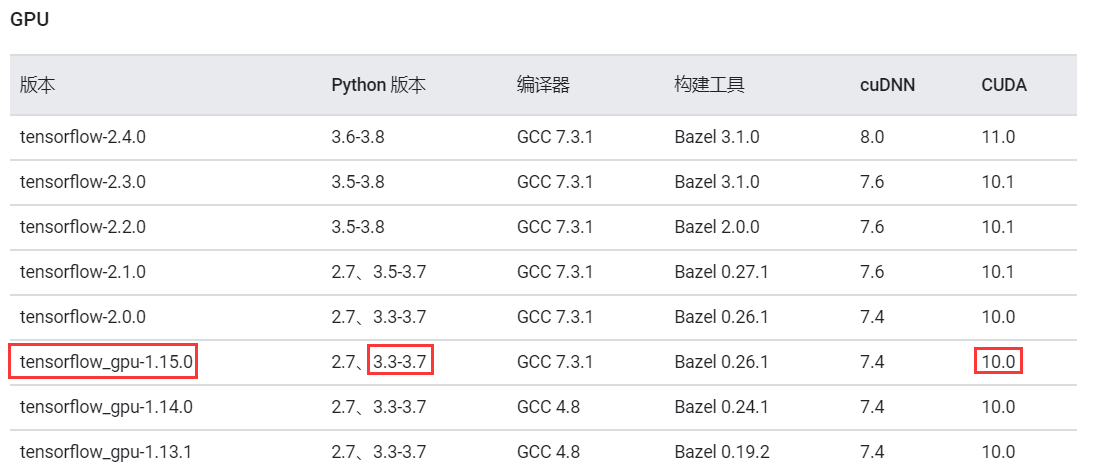Click GCC 7.3.1 in tensorflow-2.2.0 row
1104x471 pixels.
[x=555, y=227]
